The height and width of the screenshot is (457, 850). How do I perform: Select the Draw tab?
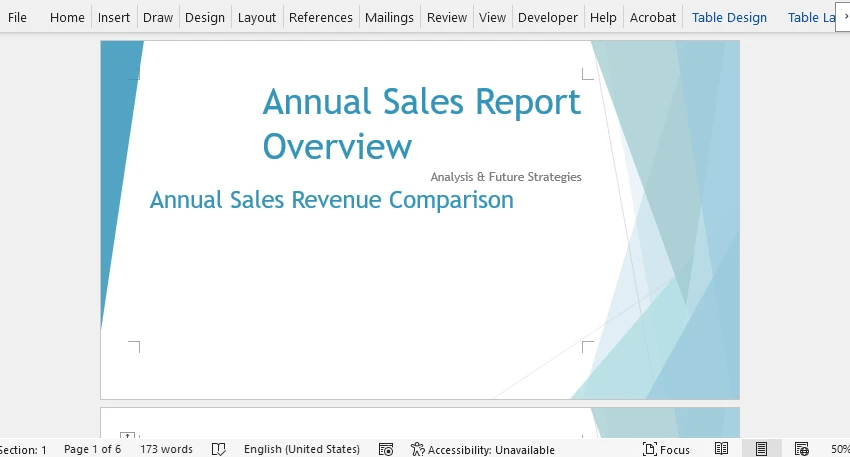(158, 17)
